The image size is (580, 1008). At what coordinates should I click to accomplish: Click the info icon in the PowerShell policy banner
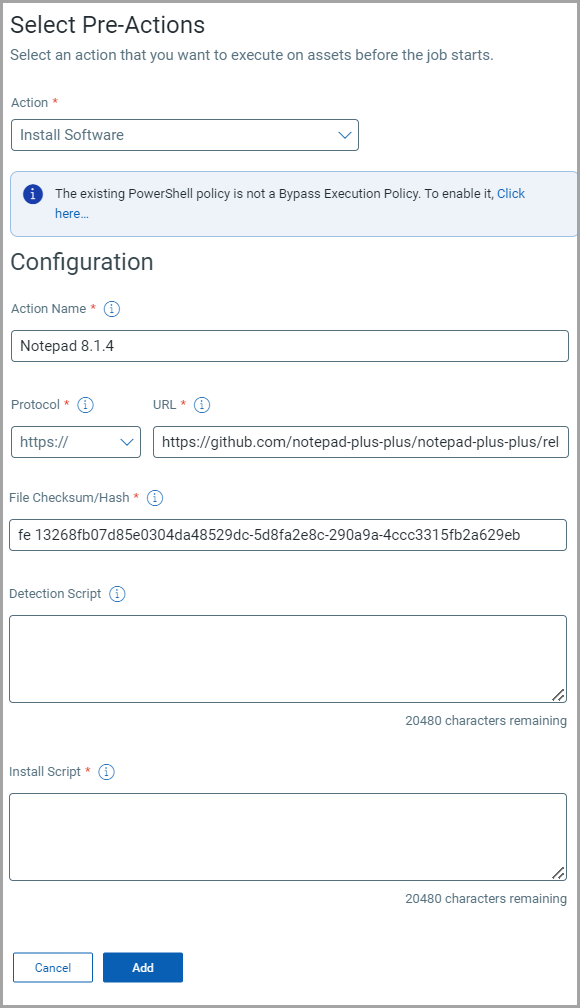pyautogui.click(x=33, y=194)
